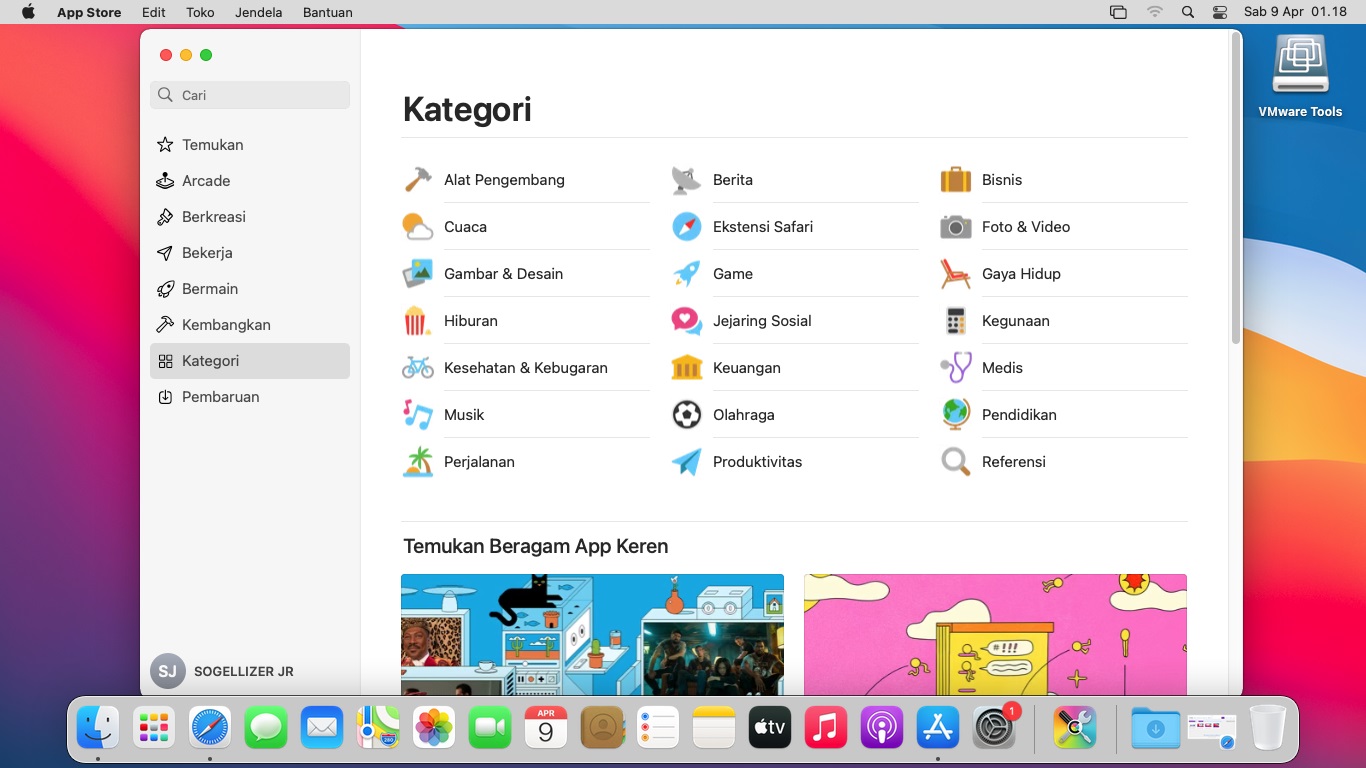Open the App Store menu in menu bar
Screen dimensions: 1366x768
point(89,12)
